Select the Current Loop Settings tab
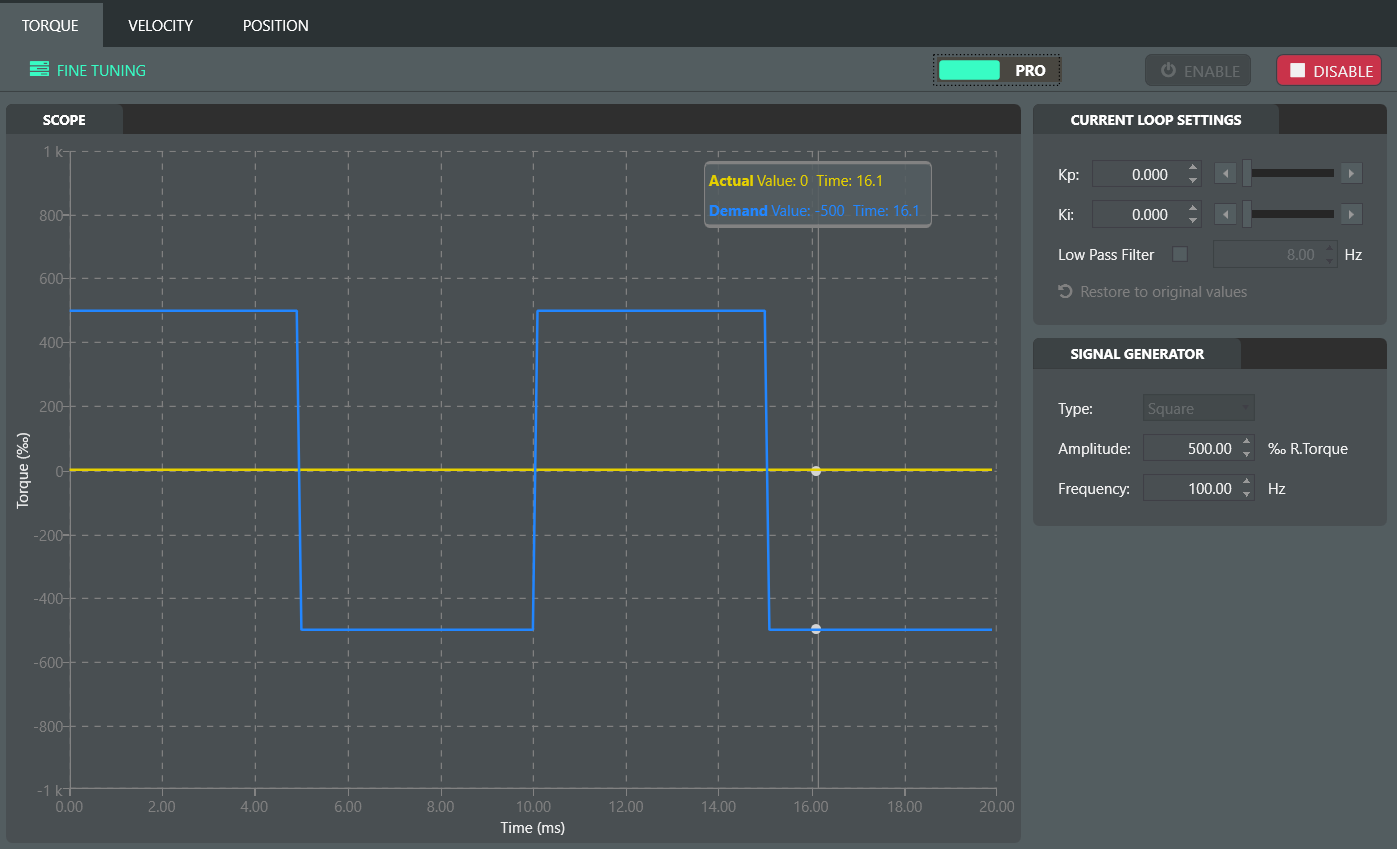Image resolution: width=1397 pixels, height=849 pixels. tap(1156, 120)
